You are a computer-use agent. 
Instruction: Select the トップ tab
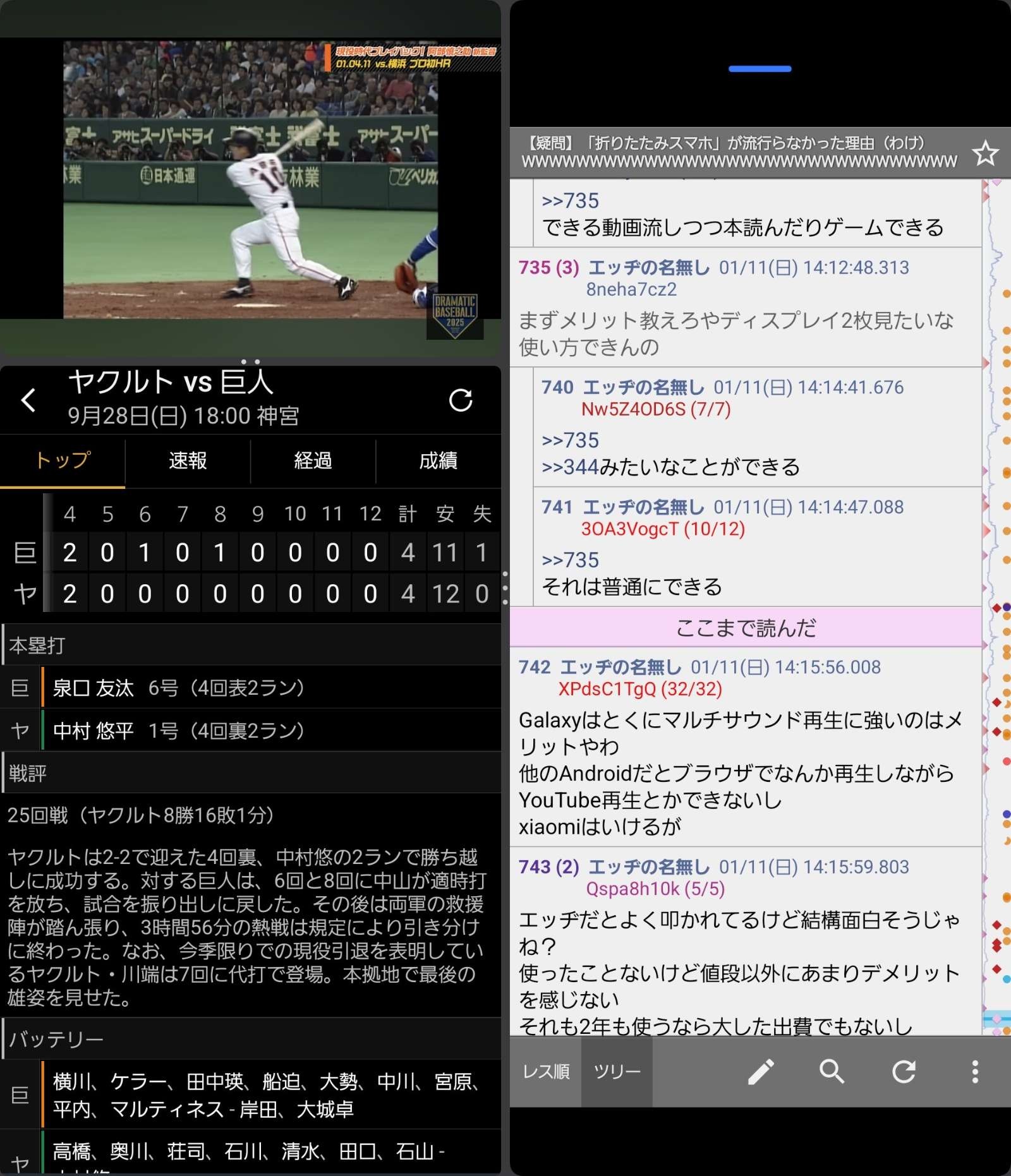pyautogui.click(x=63, y=460)
